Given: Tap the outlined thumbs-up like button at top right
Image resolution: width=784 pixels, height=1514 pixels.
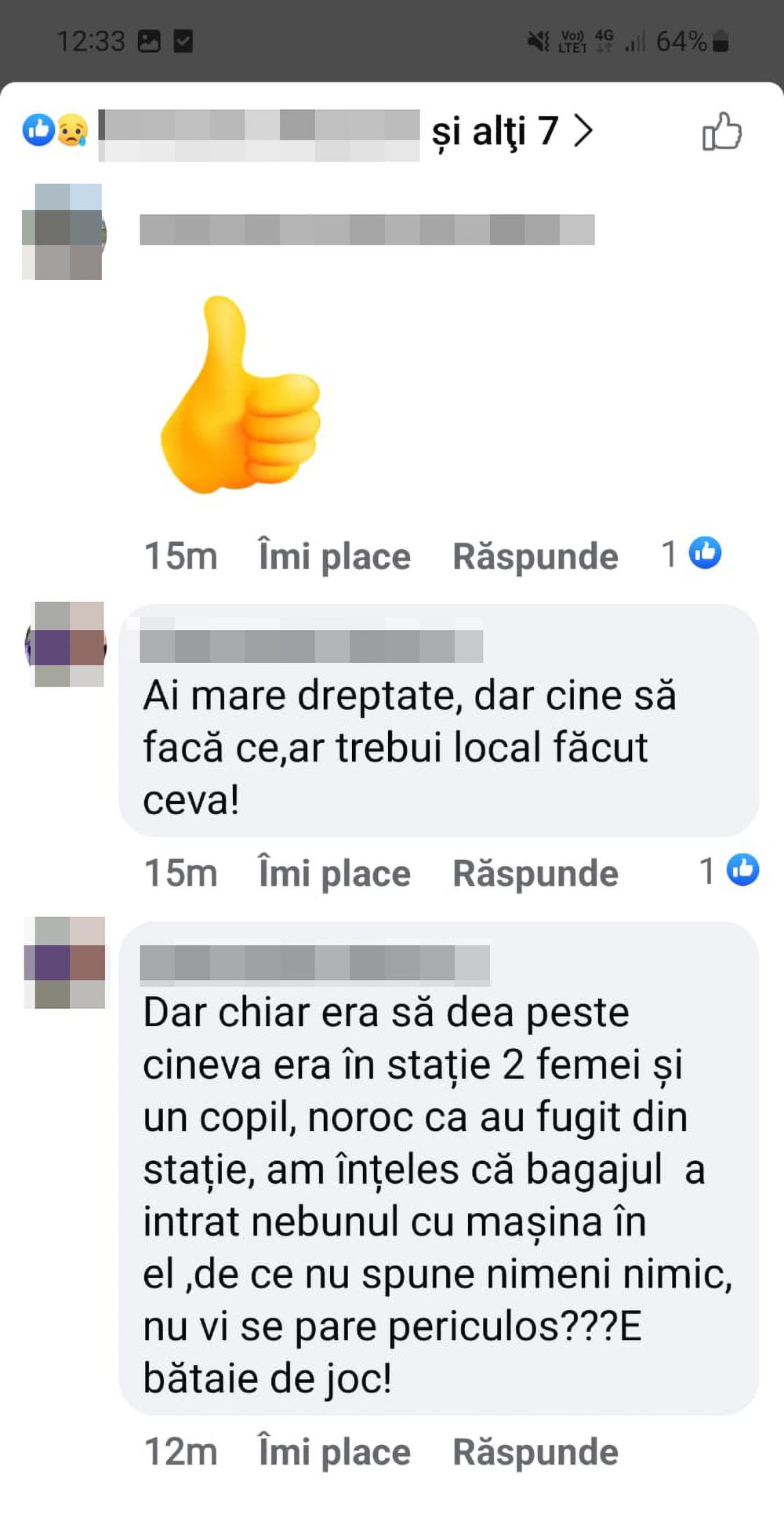Looking at the screenshot, I should [721, 131].
